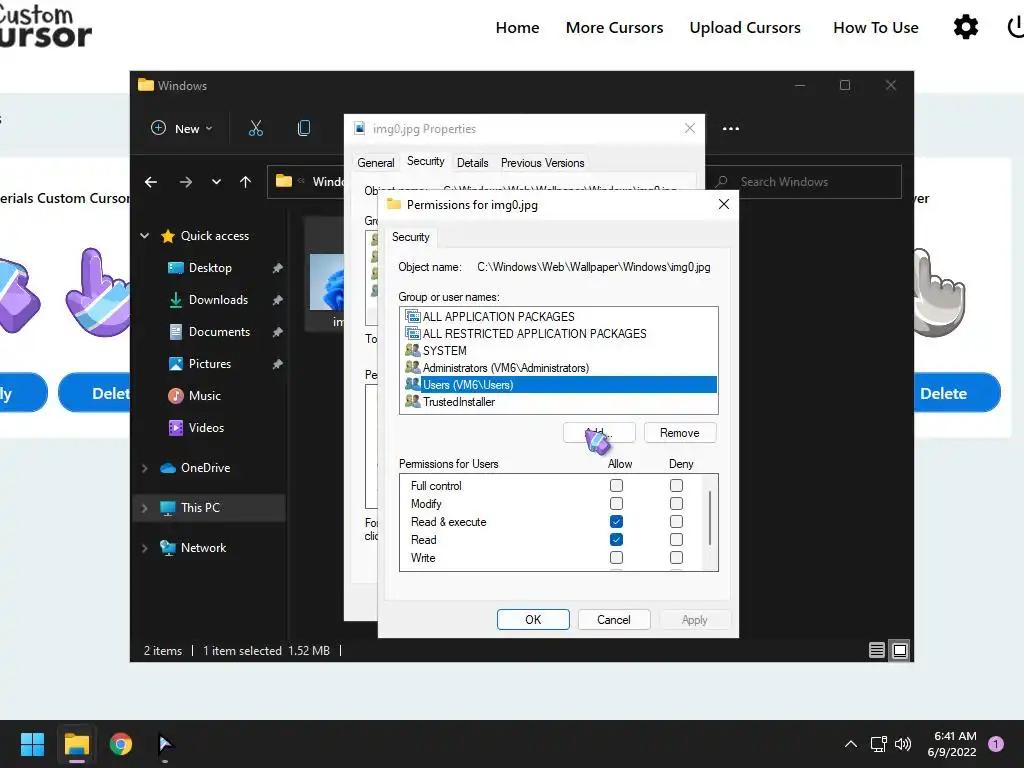Go up one folder level with Up arrow
Screen dimensions: 1024x768
(245, 182)
